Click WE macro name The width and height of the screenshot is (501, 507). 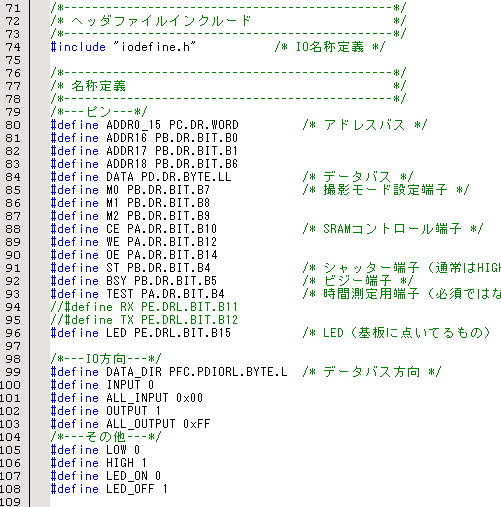pyautogui.click(x=113, y=242)
